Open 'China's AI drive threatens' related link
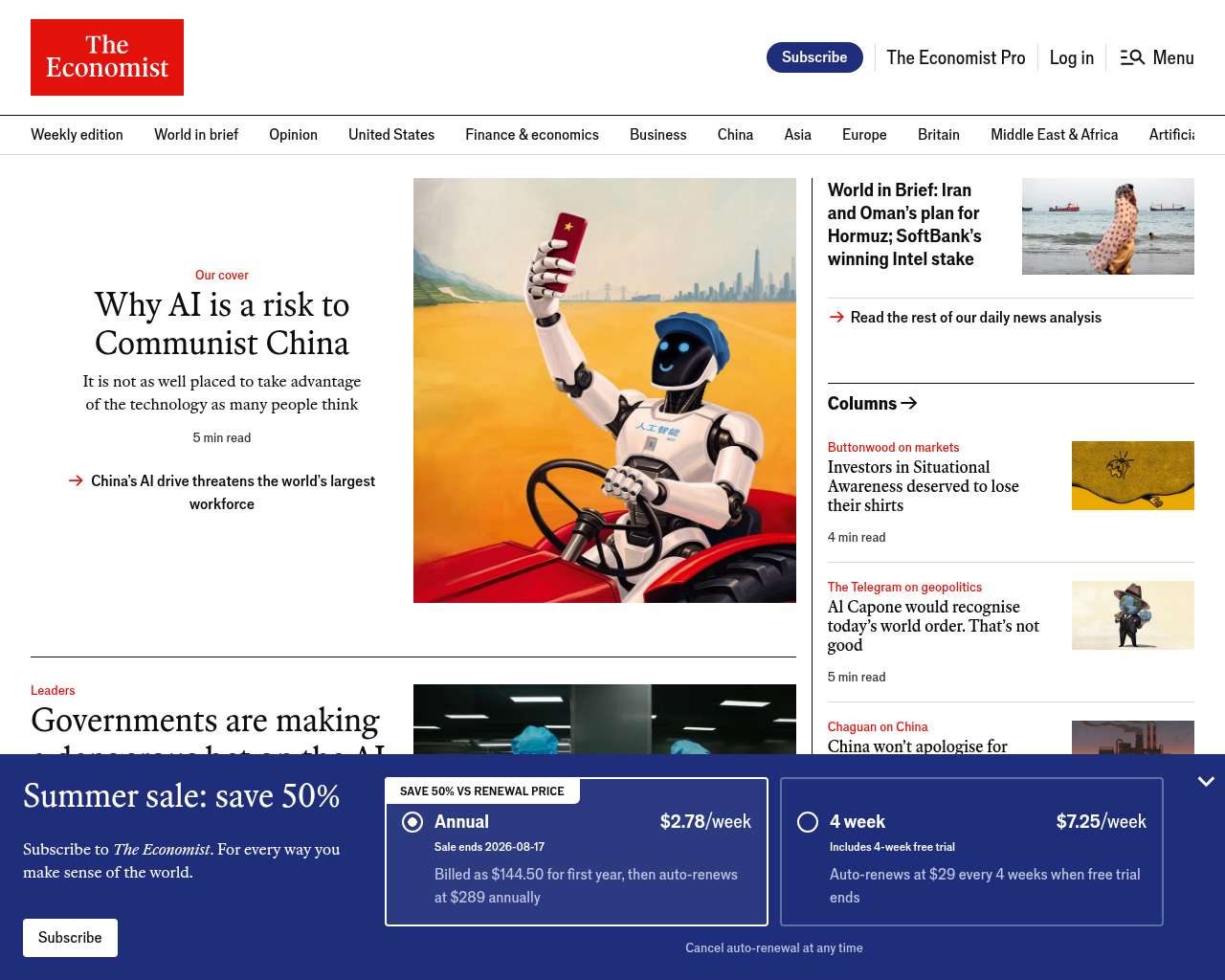1225x980 pixels. [222, 493]
